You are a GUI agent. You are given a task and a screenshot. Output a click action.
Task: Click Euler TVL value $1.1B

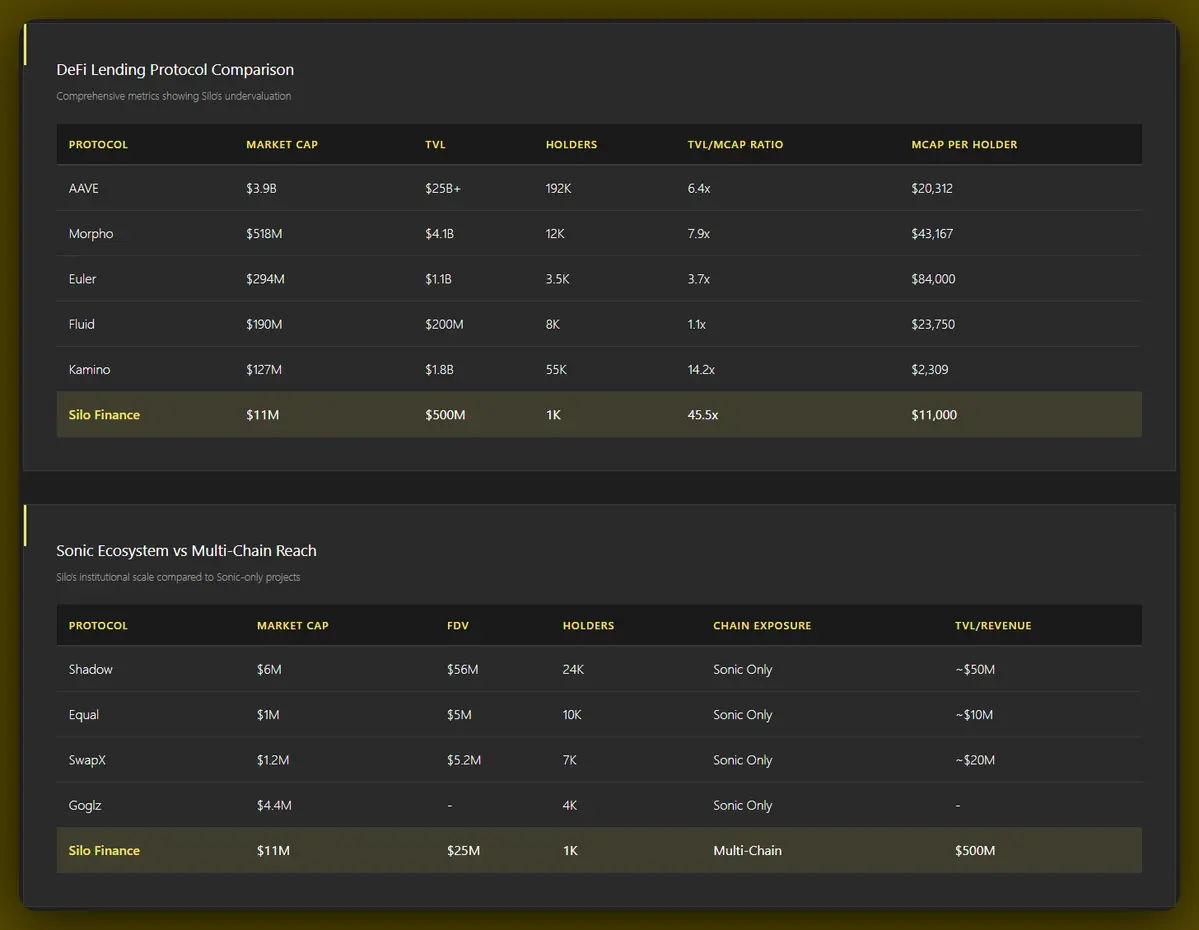[438, 279]
